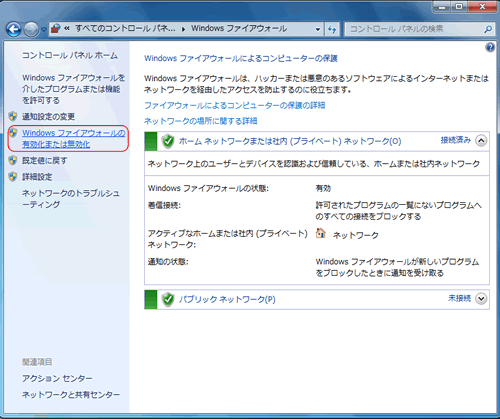500x419 pixels.
Task: Click the 有効 firewall state value
Action: [323, 189]
